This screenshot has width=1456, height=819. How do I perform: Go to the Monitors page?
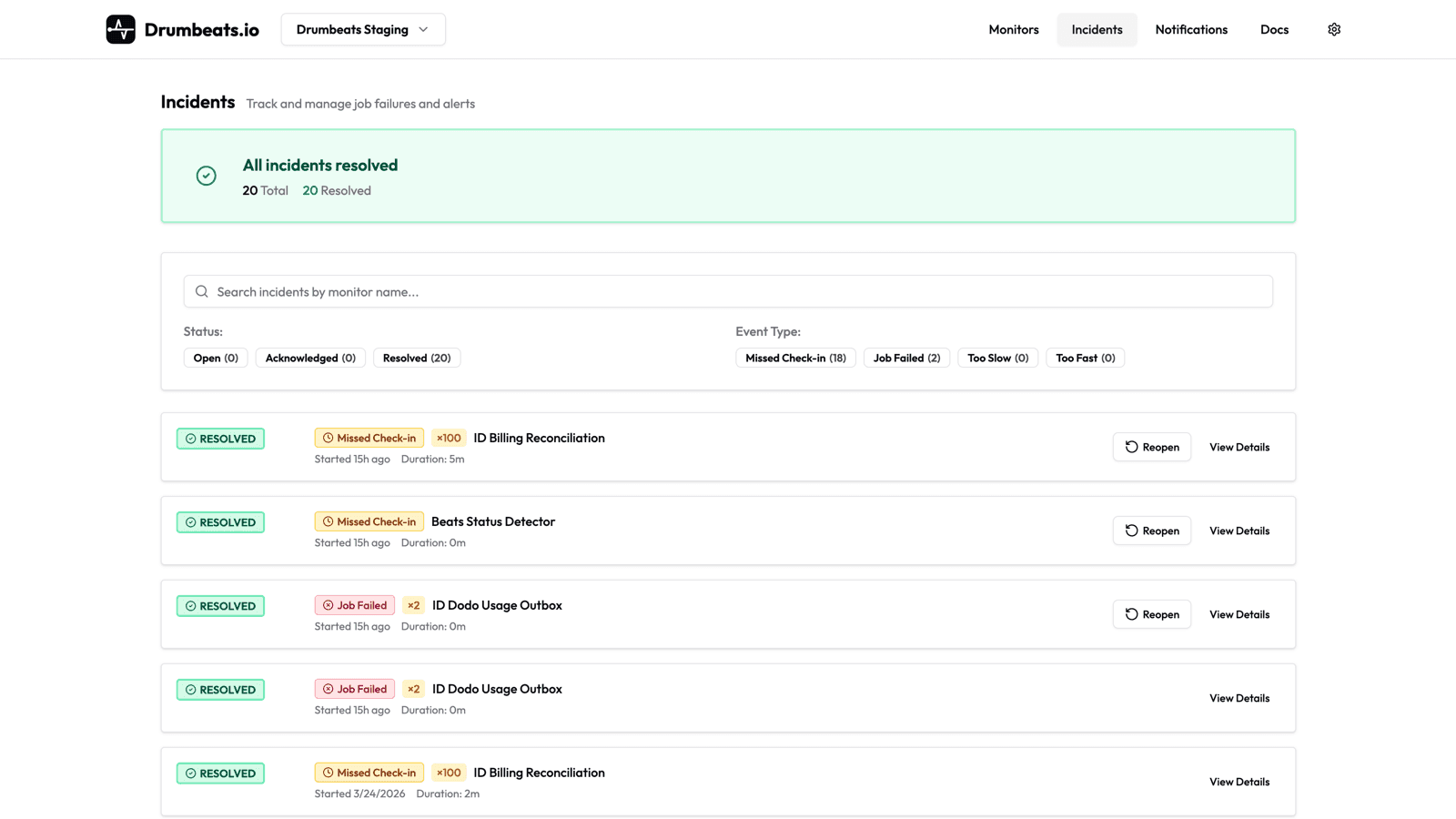pyautogui.click(x=1014, y=29)
